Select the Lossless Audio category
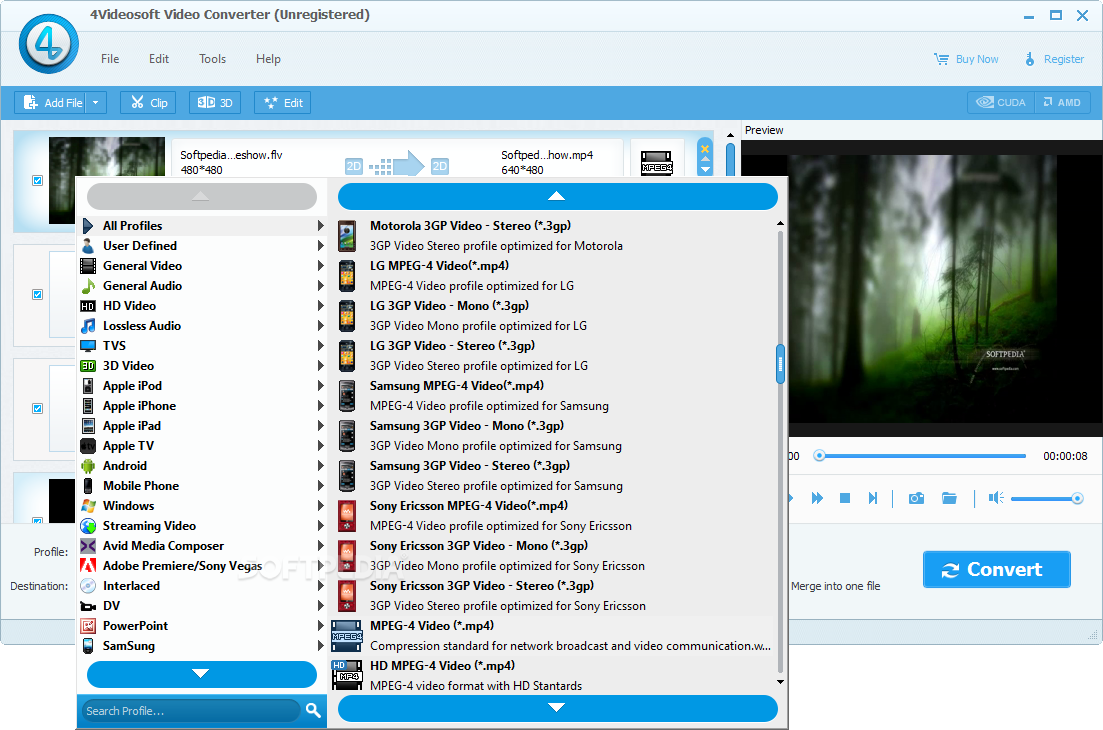The width and height of the screenshot is (1103, 730). (x=203, y=326)
